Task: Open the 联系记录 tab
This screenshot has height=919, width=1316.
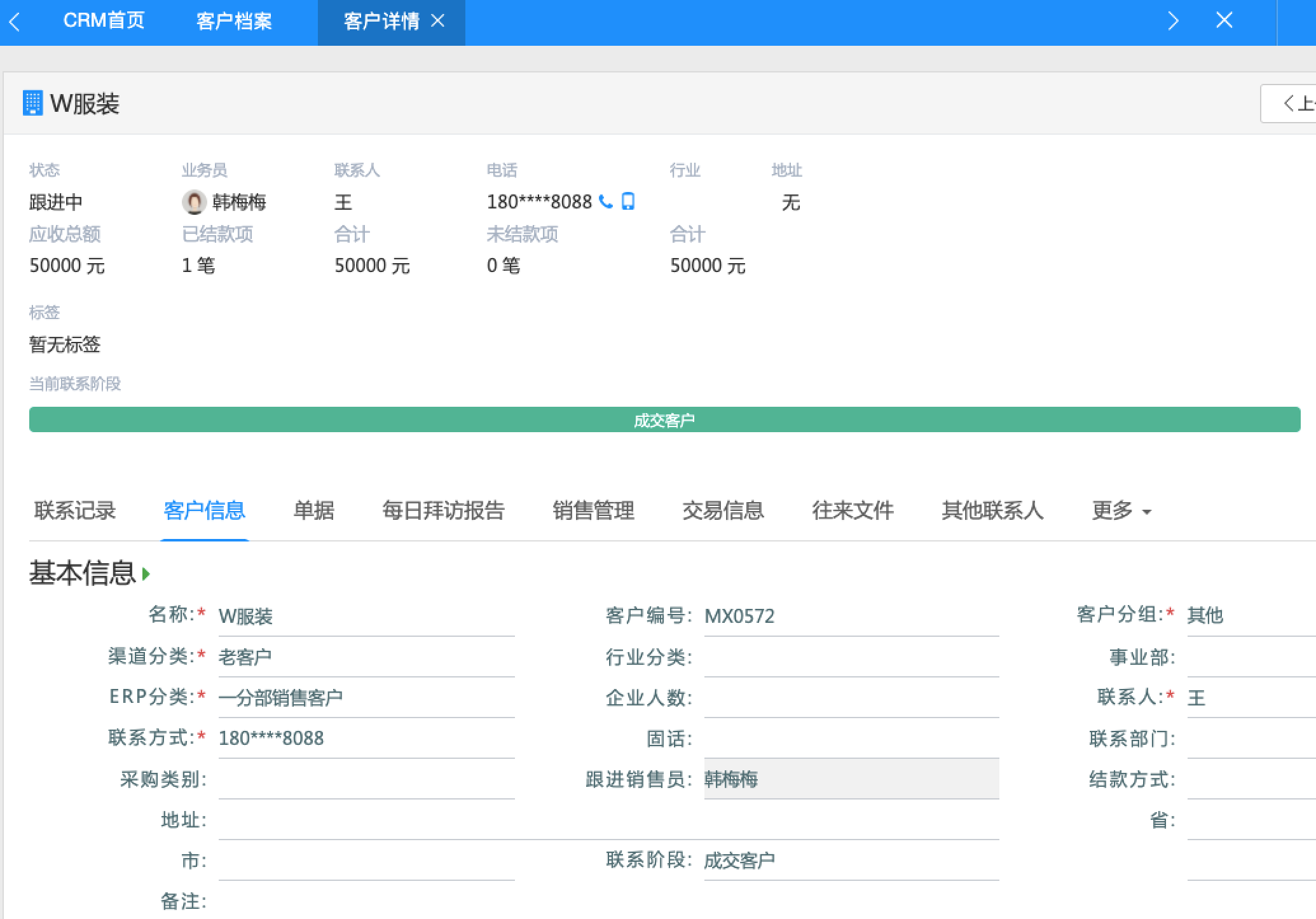Action: click(75, 510)
